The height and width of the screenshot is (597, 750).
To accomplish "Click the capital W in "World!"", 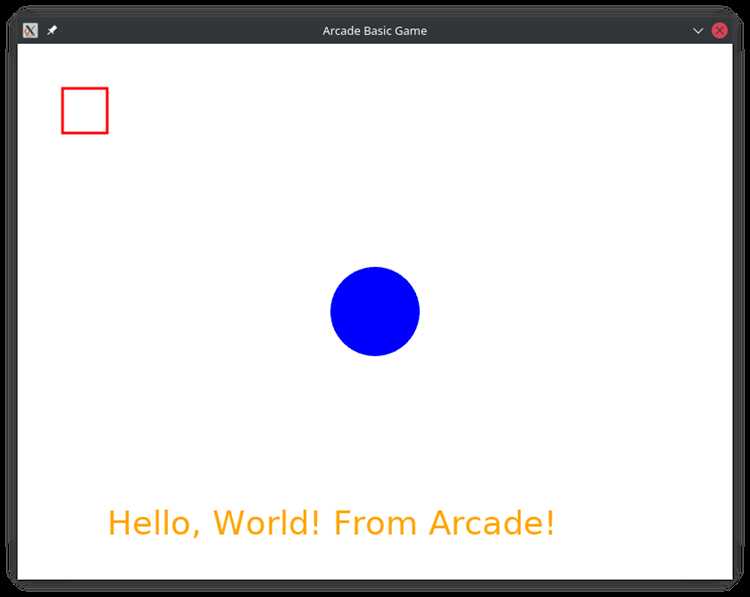I will coord(231,523).
